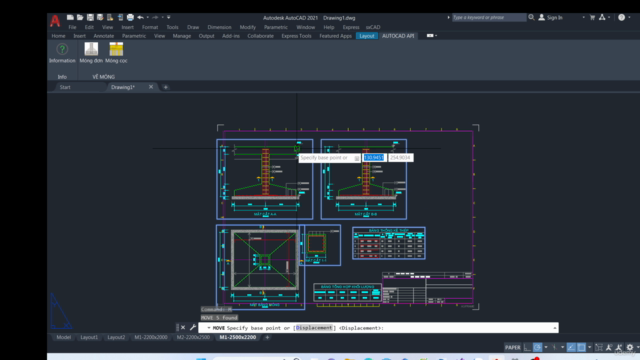Click the Open file icon in quick access toolbar
The width and height of the screenshot is (640, 360).
(x=80, y=18)
